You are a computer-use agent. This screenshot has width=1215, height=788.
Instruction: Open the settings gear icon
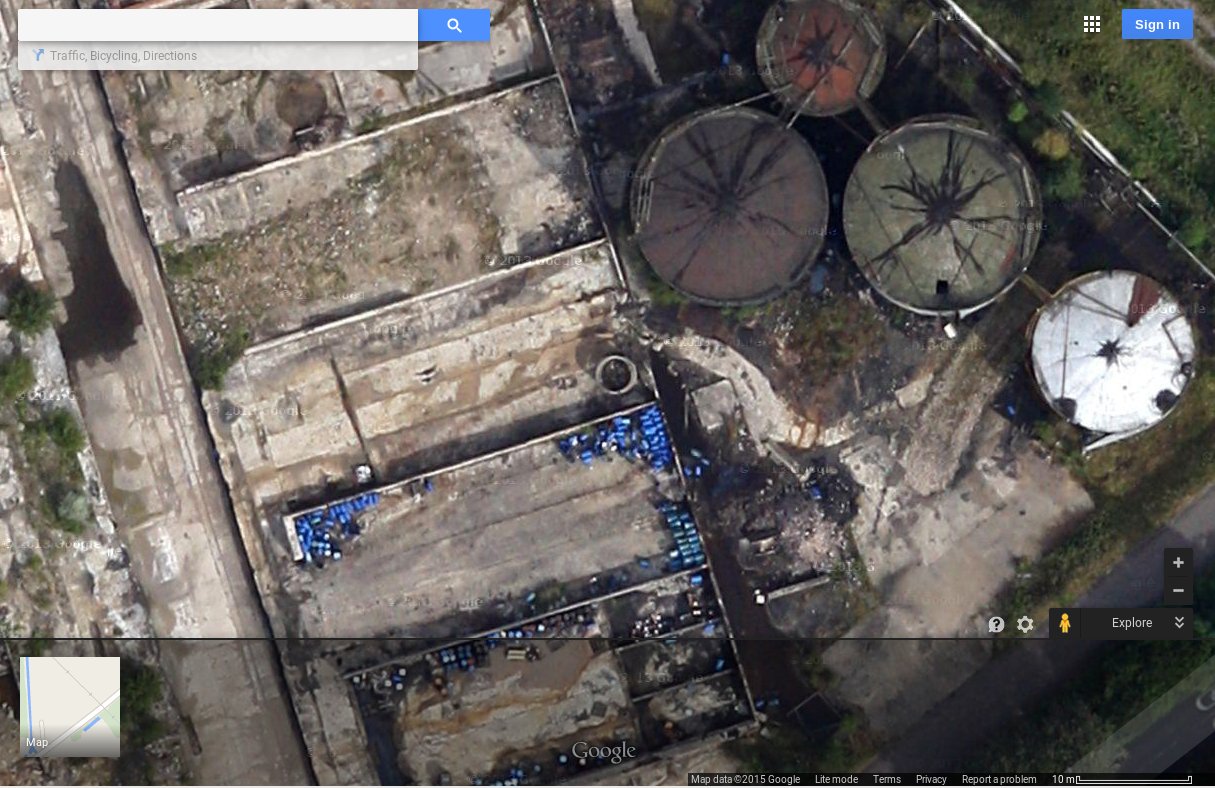[x=1025, y=624]
